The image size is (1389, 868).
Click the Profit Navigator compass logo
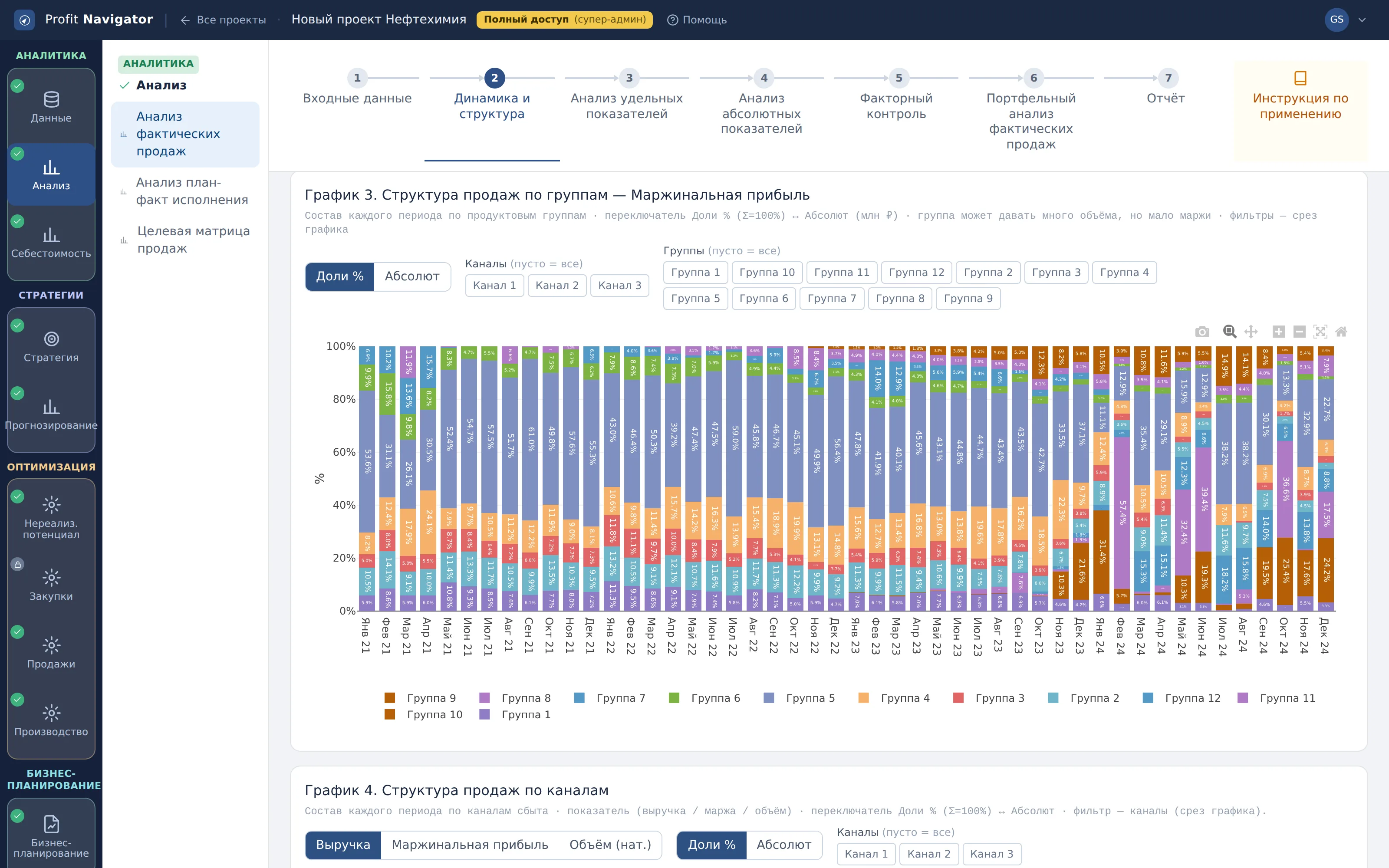[24, 20]
